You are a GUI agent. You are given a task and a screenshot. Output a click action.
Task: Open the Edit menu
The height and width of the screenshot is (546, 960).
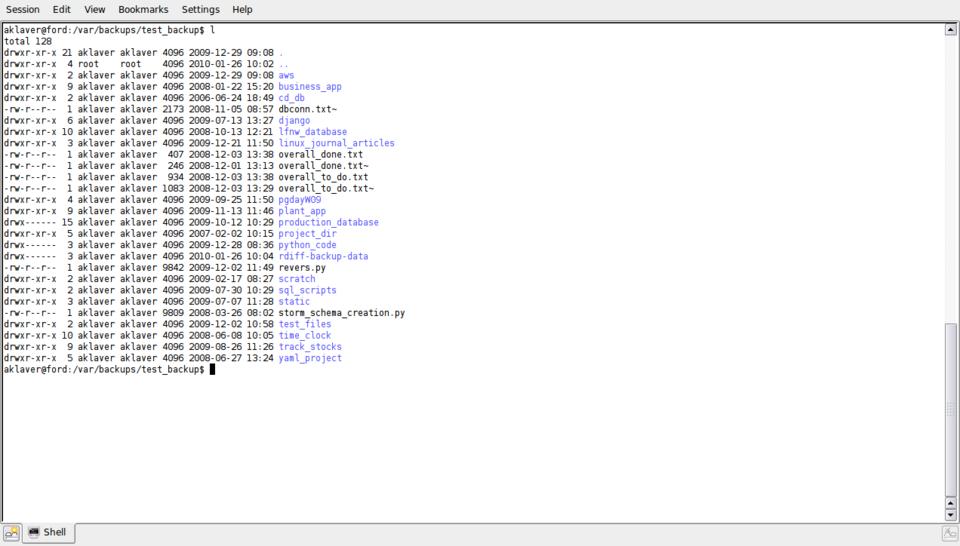[61, 9]
